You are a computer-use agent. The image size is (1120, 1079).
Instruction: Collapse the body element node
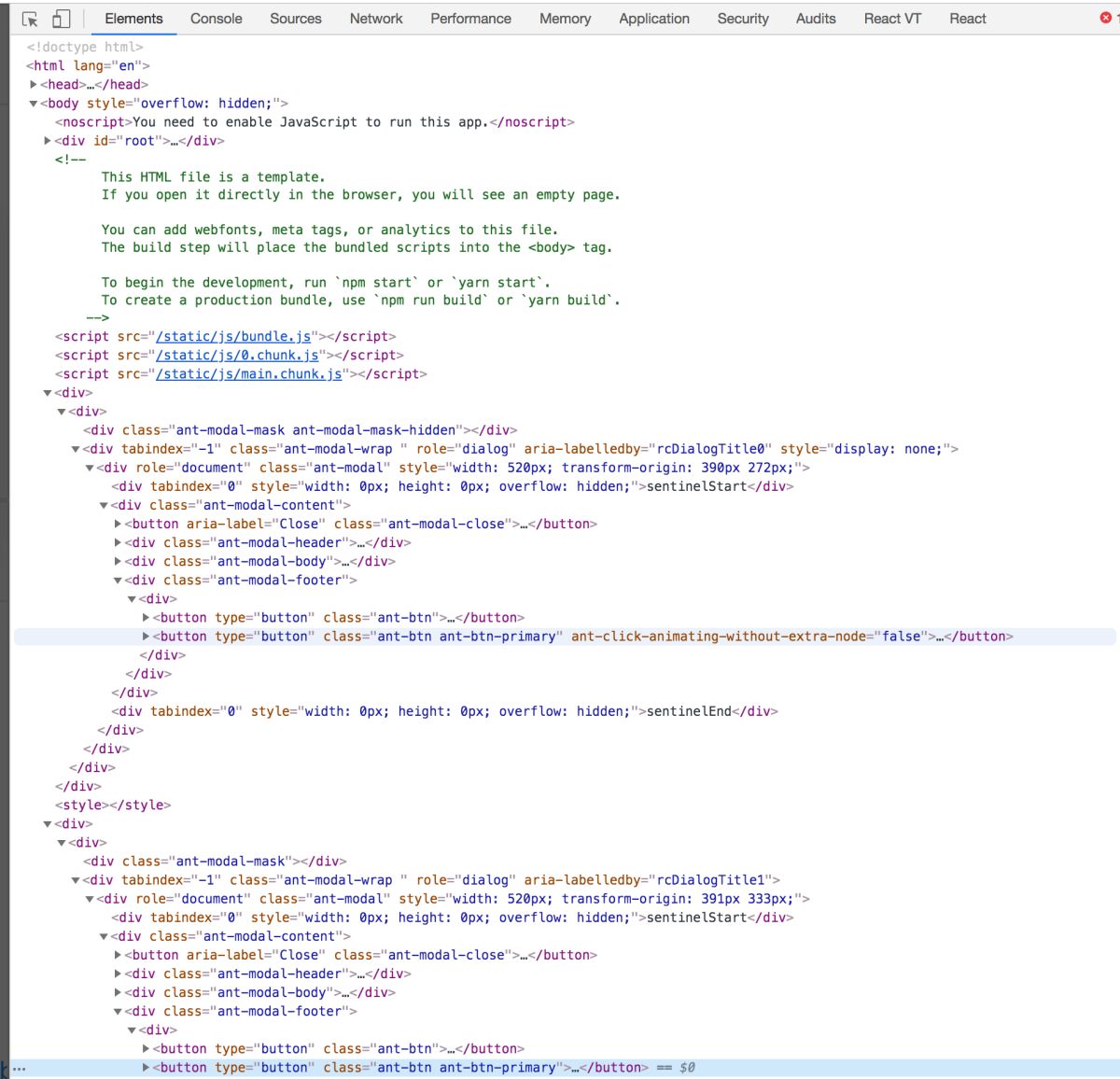(34, 104)
